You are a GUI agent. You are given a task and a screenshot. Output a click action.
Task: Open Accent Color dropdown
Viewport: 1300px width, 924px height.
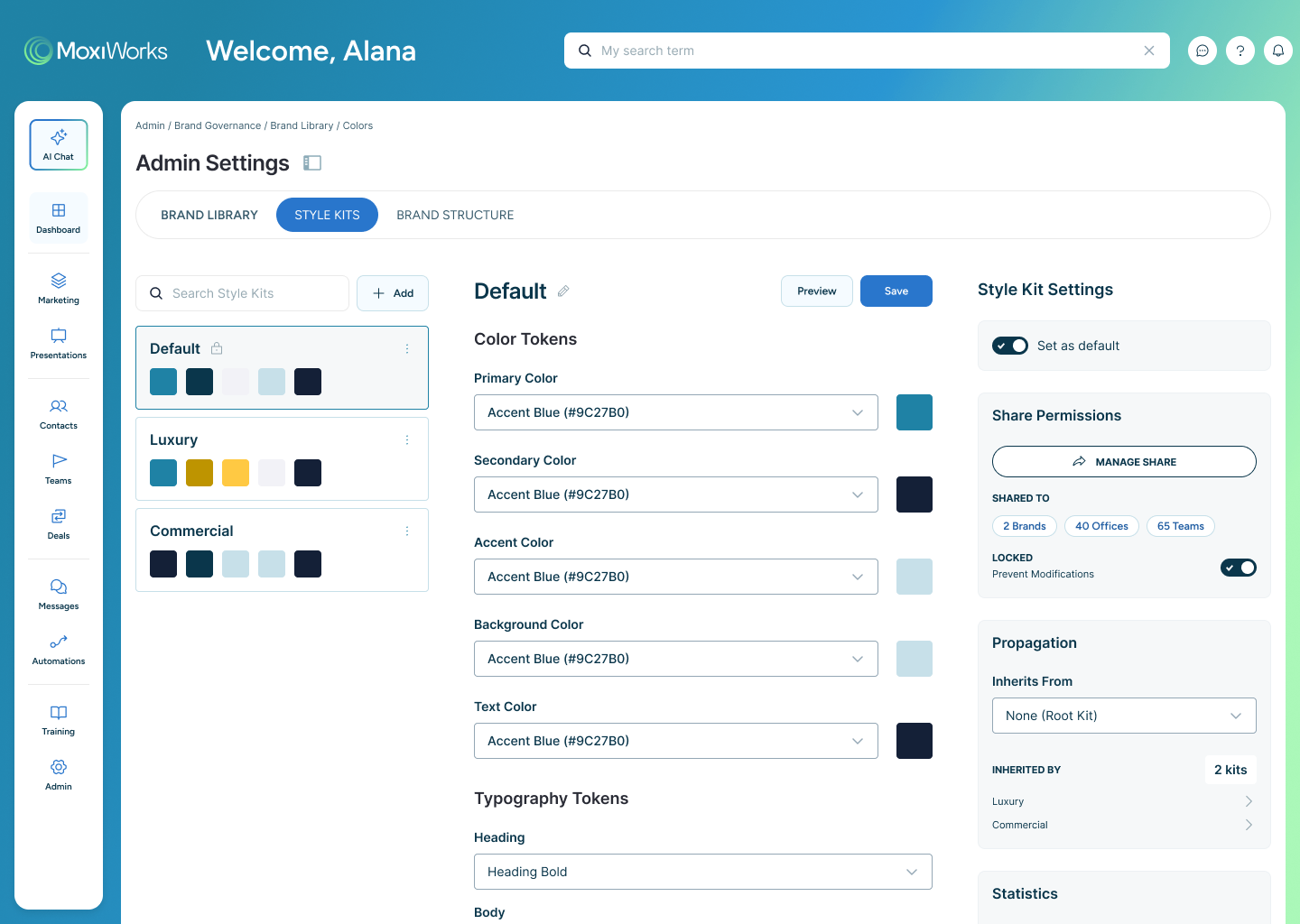tap(676, 577)
